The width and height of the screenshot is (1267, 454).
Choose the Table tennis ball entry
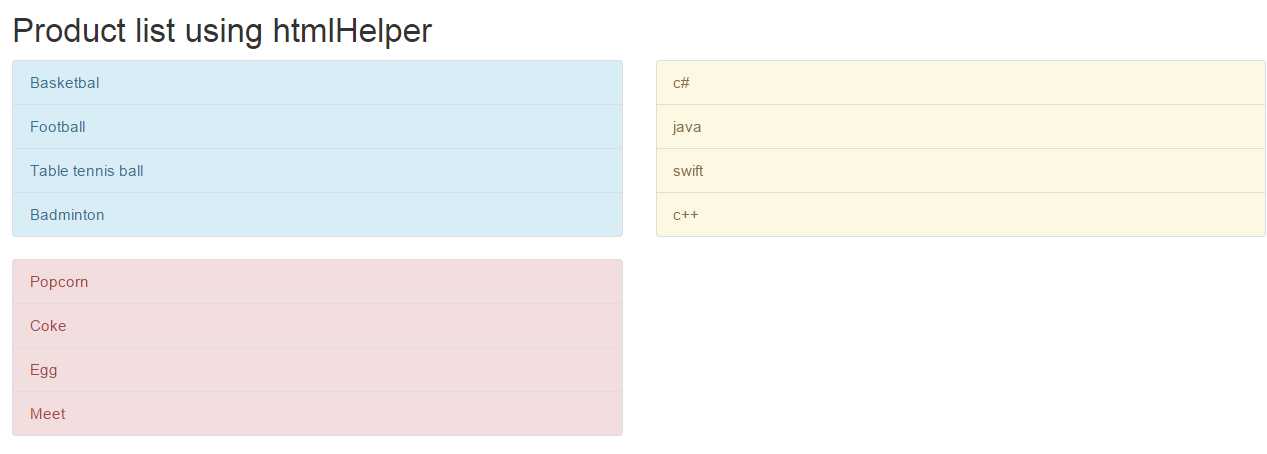click(x=87, y=171)
